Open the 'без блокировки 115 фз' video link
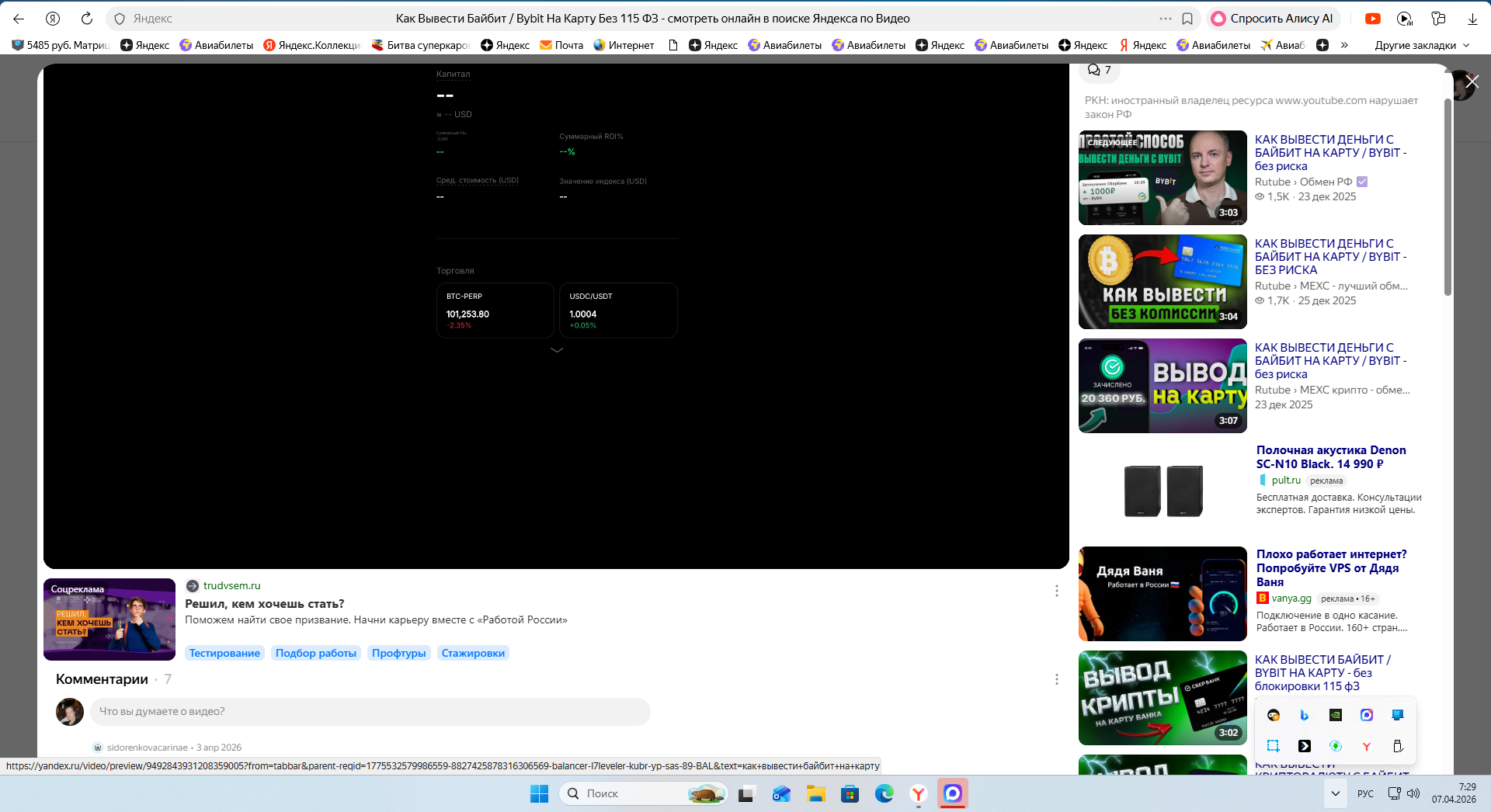The width and height of the screenshot is (1491, 812). [x=1322, y=673]
